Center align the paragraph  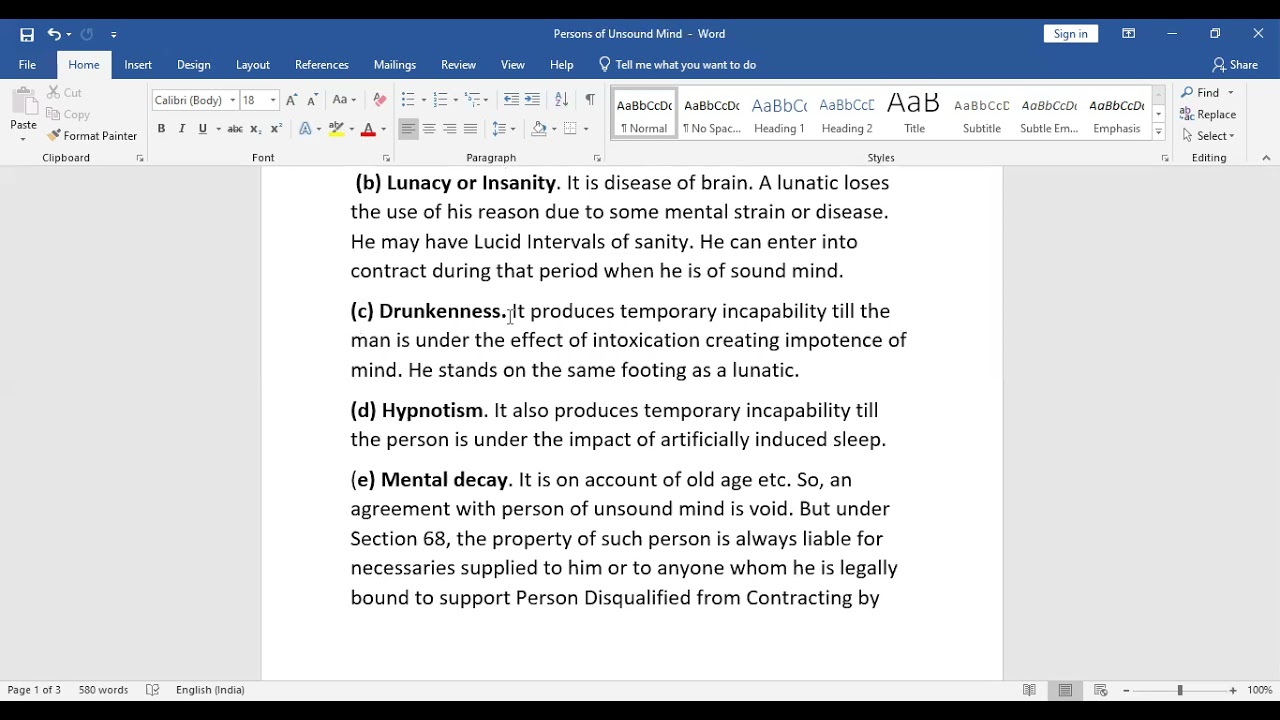[429, 129]
